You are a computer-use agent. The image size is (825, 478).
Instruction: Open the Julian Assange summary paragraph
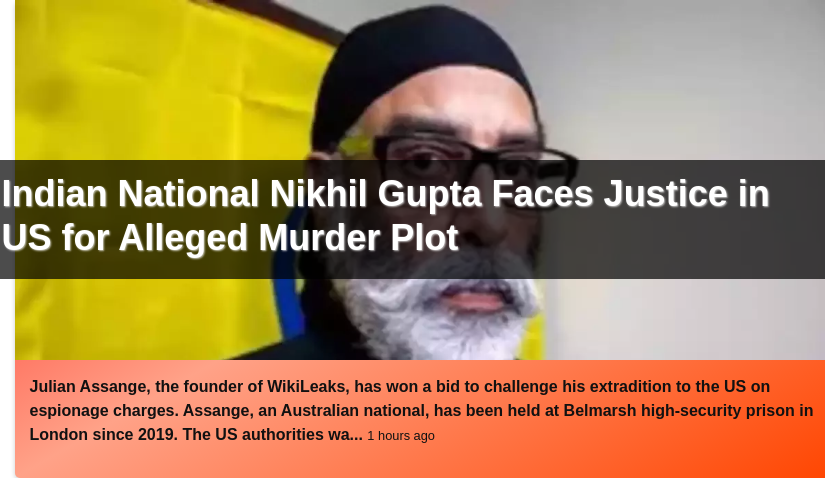tap(421, 411)
